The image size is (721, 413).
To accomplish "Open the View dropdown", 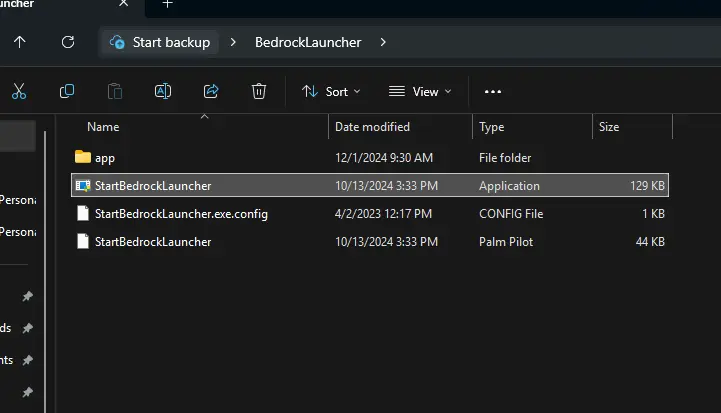I will coord(420,92).
